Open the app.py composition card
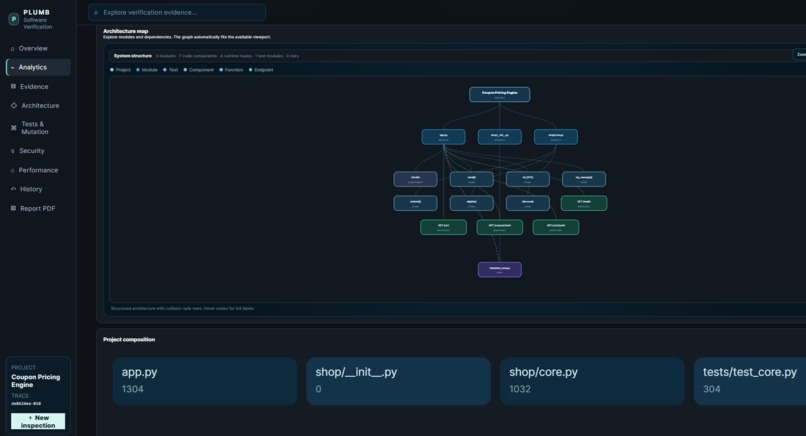Screen dimensions: 806x436 pyautogui.click(x=205, y=382)
